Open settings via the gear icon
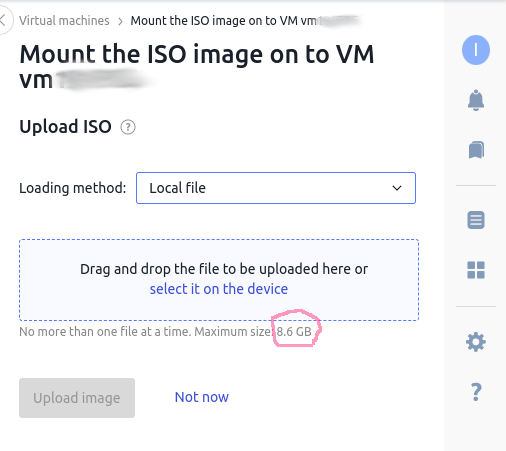This screenshot has width=506, height=451. [x=476, y=342]
